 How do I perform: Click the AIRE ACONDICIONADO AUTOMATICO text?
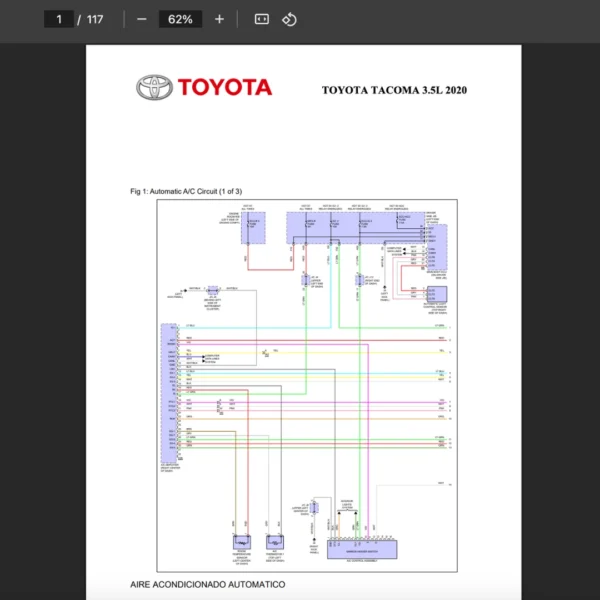[x=207, y=584]
